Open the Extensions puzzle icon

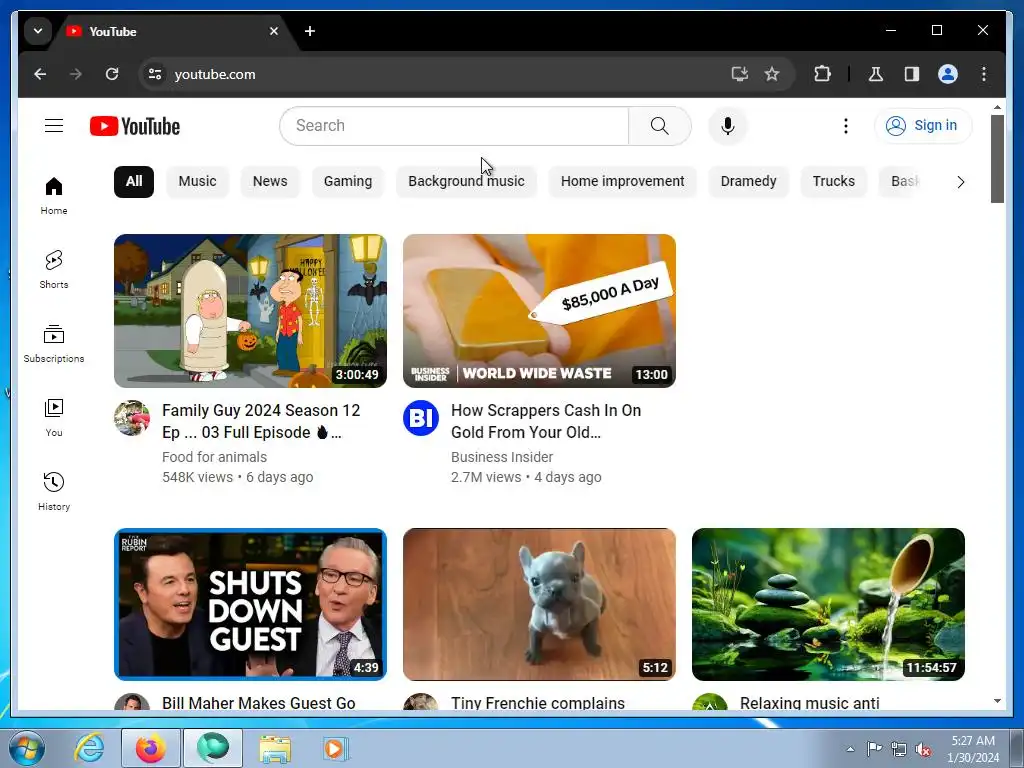coord(822,74)
